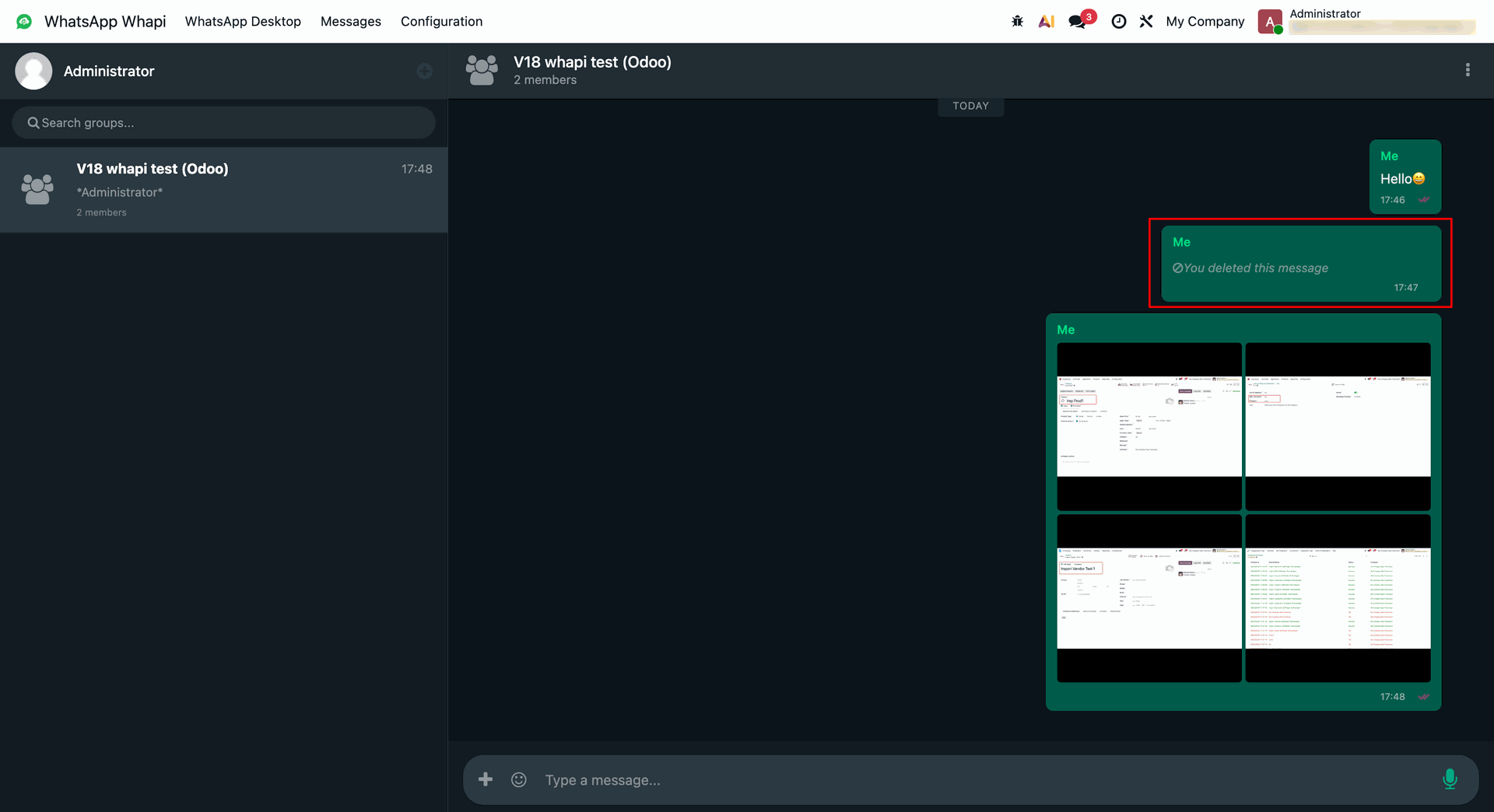Switch company via My Company

click(x=1205, y=21)
